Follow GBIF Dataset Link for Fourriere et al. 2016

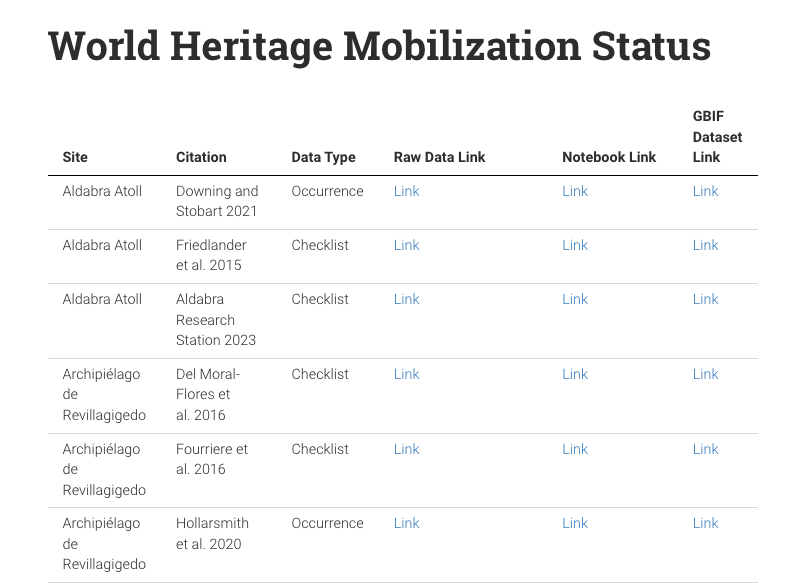click(x=705, y=449)
